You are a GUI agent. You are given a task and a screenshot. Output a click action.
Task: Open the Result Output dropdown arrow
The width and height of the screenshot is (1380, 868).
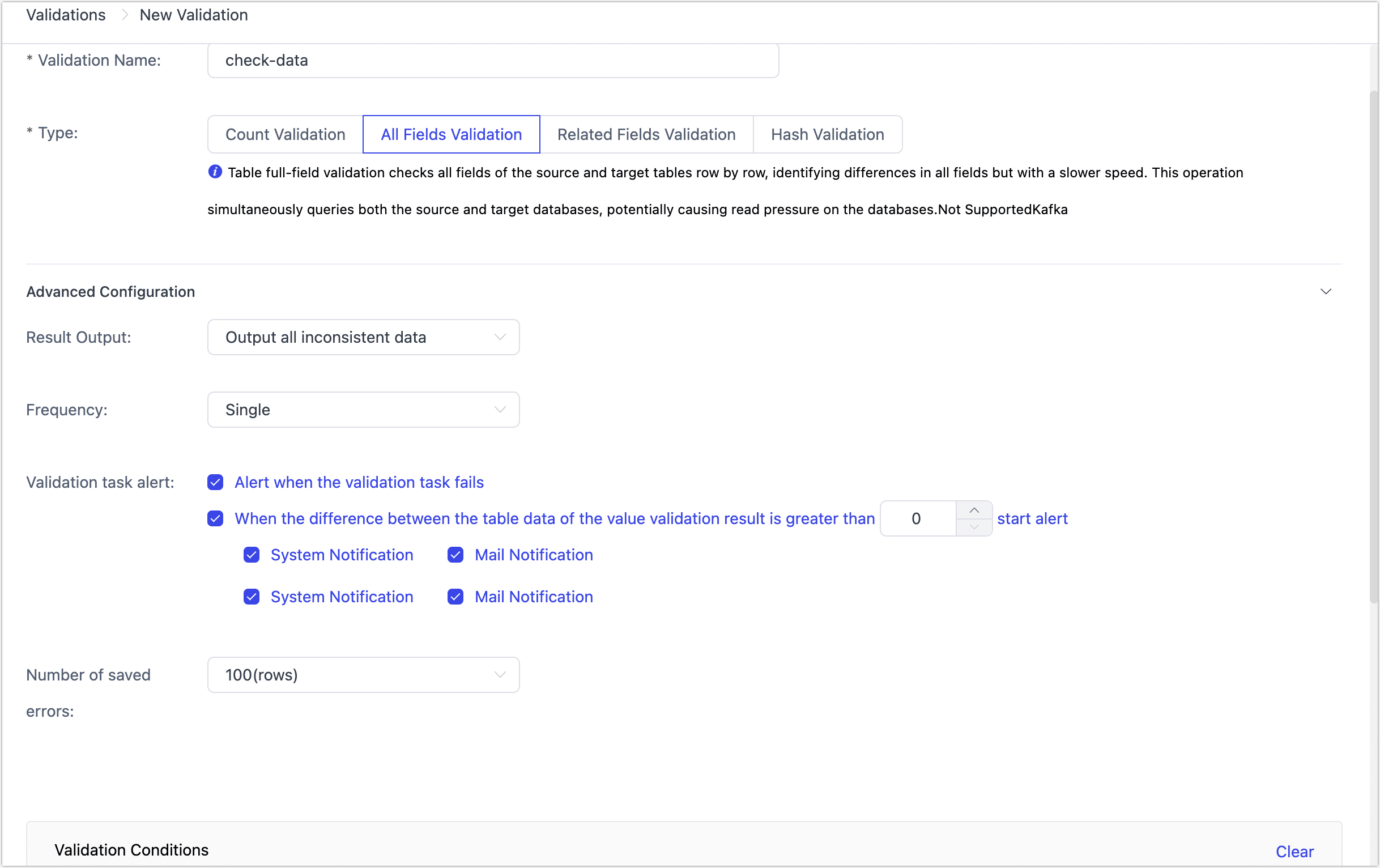point(499,337)
